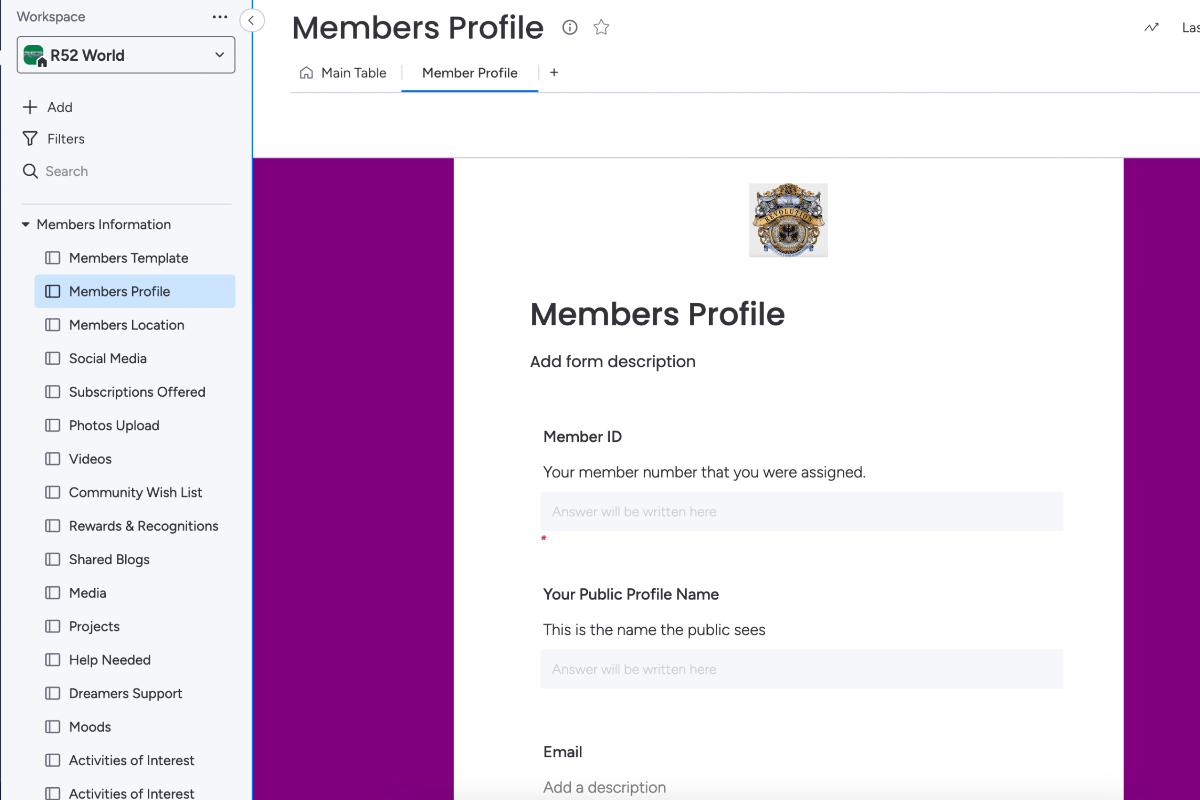1200x800 pixels.
Task: Click the board icon beside Projects
Action: point(53,626)
